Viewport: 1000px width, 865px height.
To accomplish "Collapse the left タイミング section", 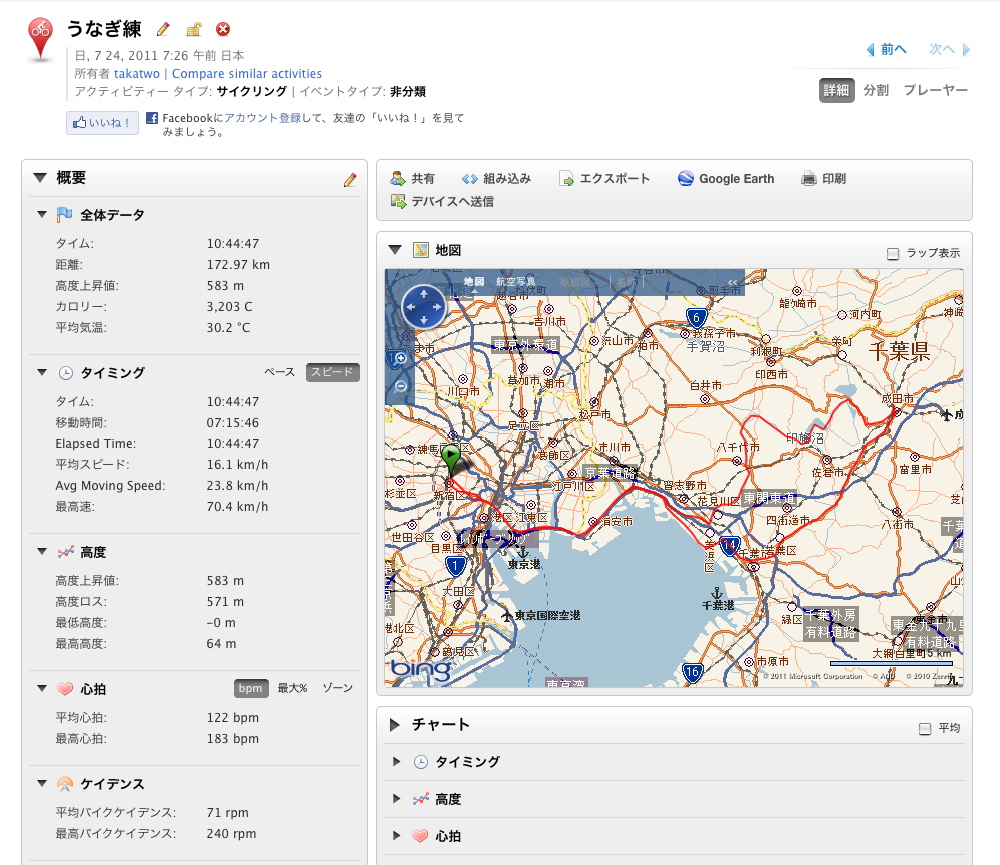I will [42, 373].
